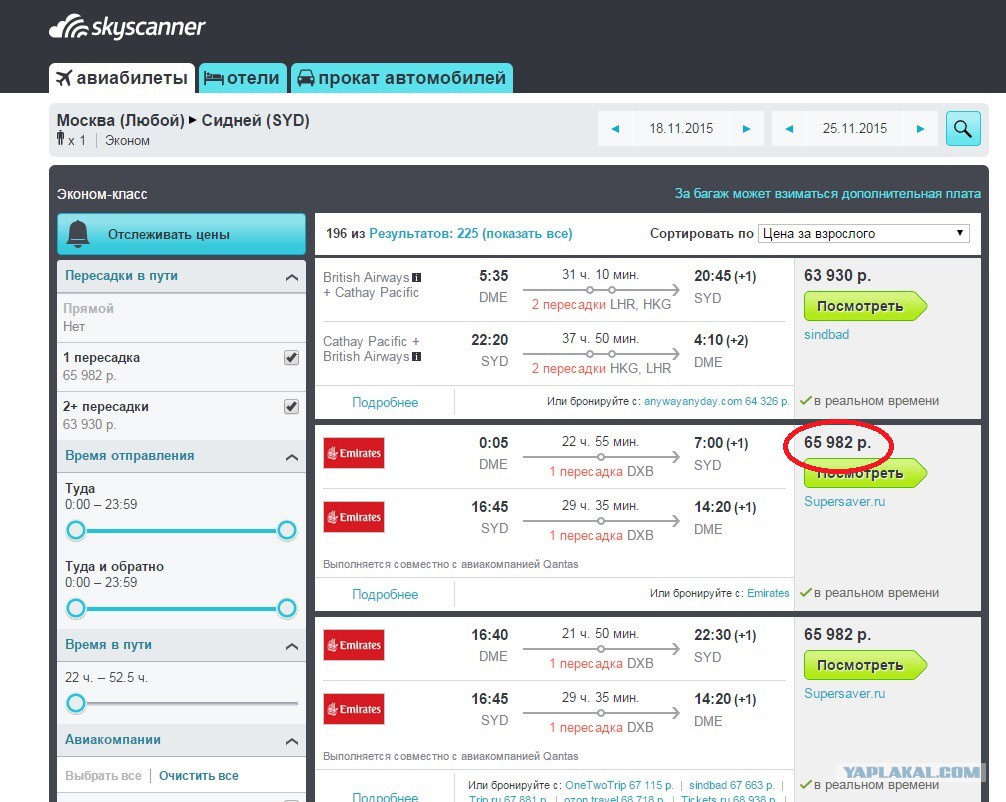
Task: Click Emirates logo on 16:40 DME flight
Action: pos(354,645)
